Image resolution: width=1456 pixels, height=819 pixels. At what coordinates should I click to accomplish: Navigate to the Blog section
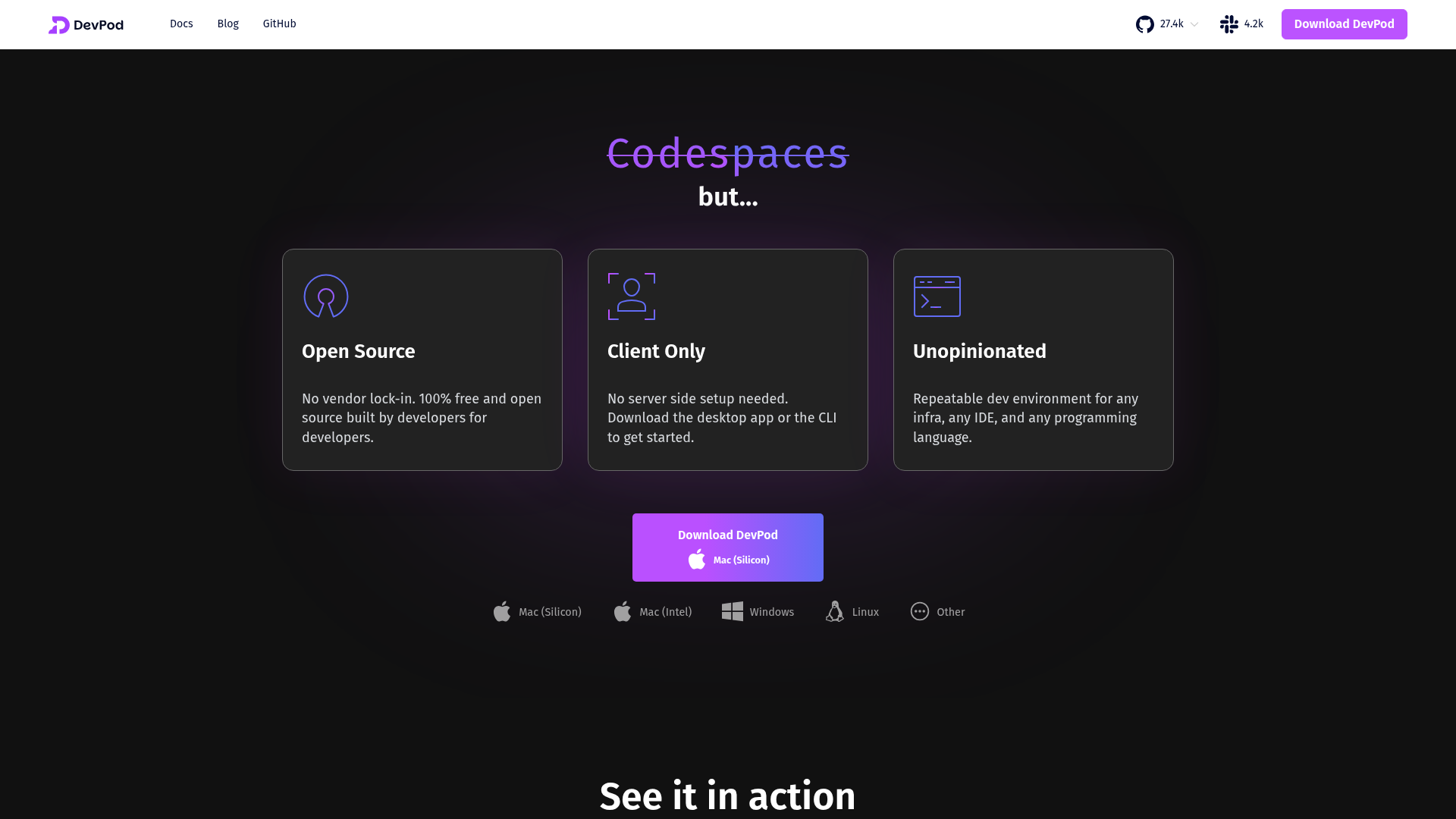pos(227,24)
